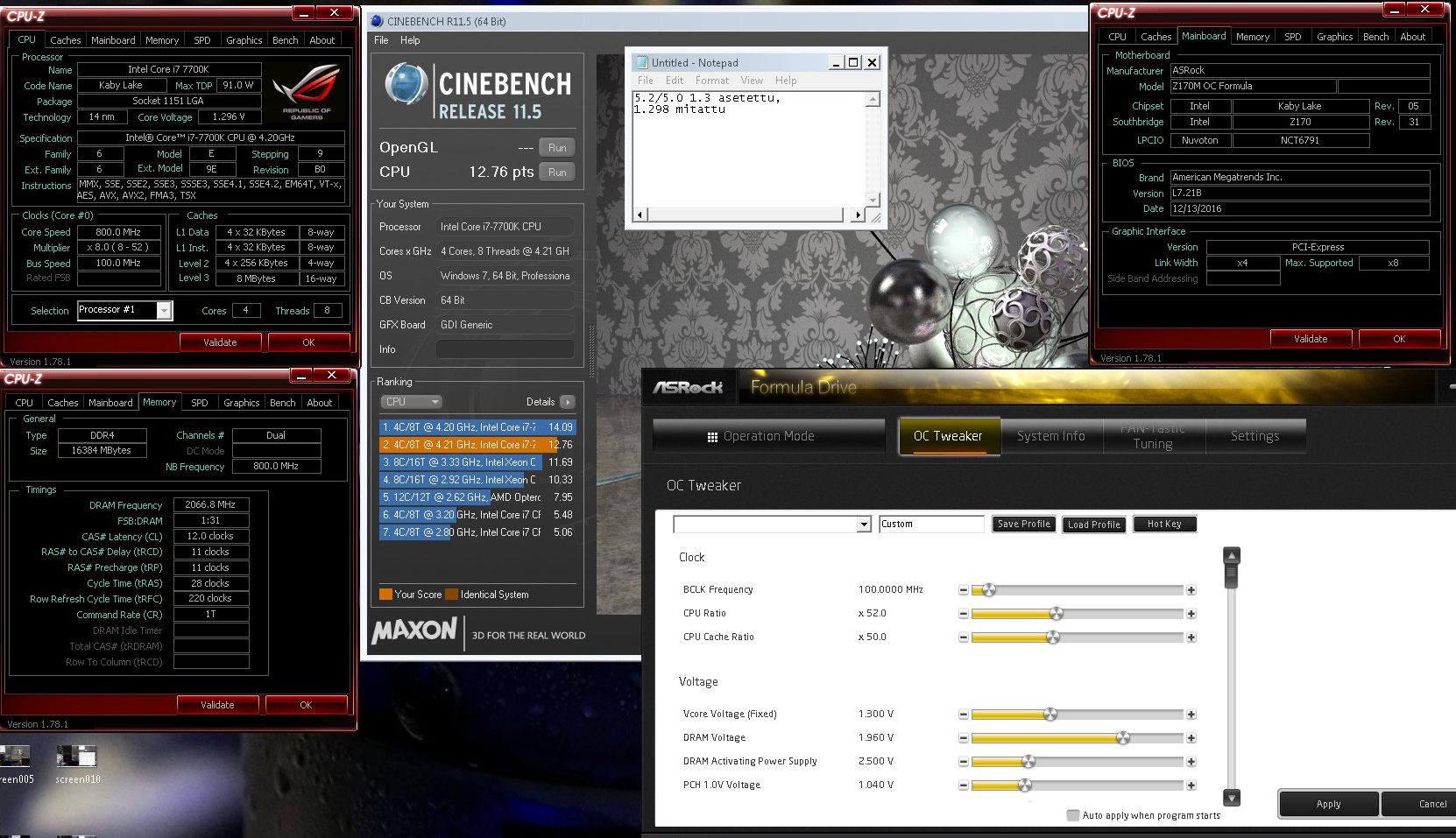Toggle Auto apply when program starts

[1072, 815]
